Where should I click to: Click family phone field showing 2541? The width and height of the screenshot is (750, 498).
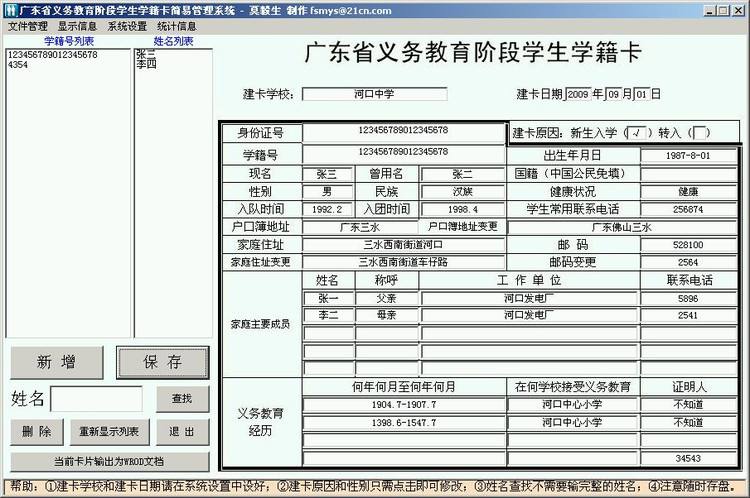tap(688, 315)
